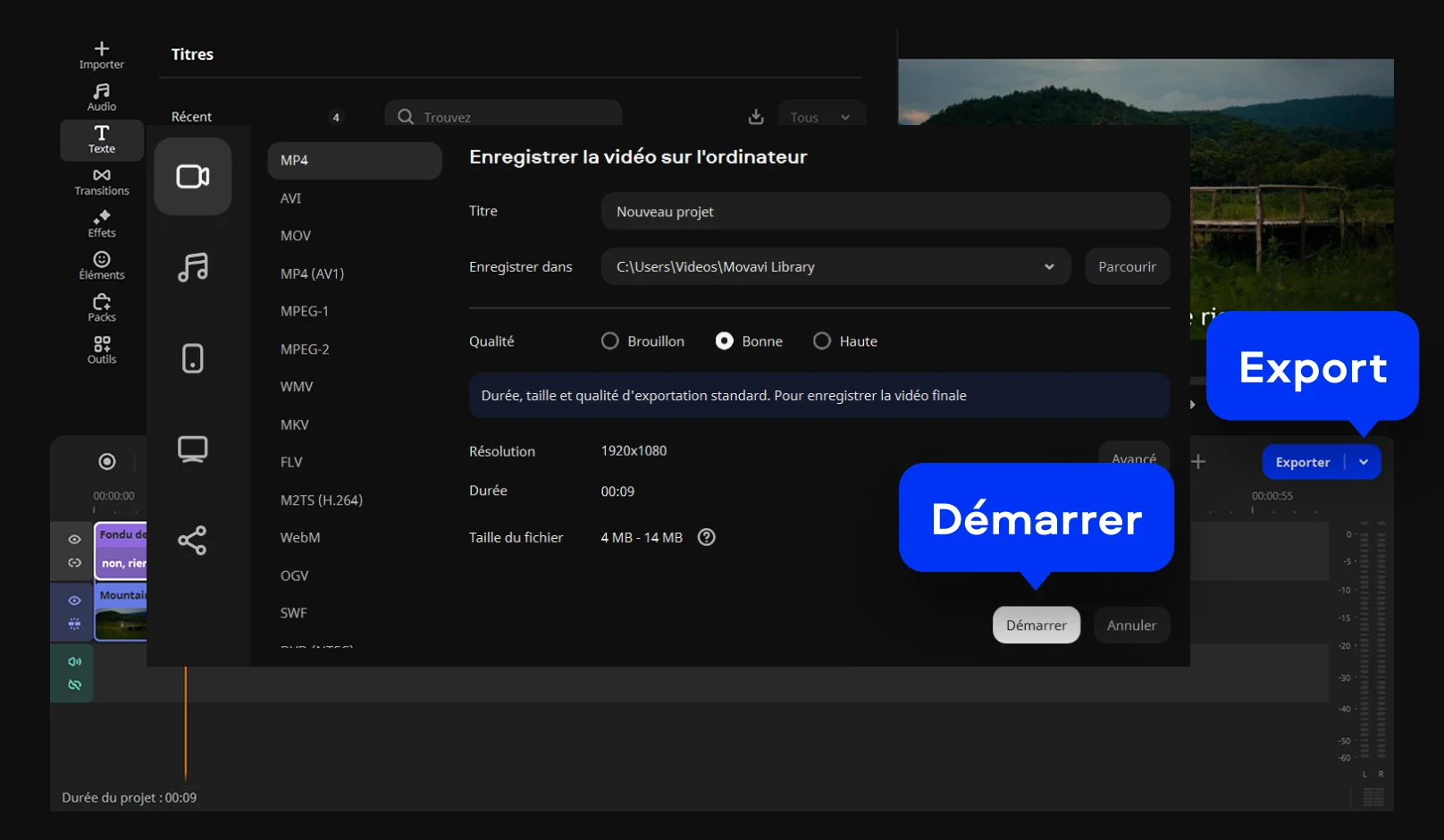
Task: Open the Tous filter dropdown
Action: (820, 117)
